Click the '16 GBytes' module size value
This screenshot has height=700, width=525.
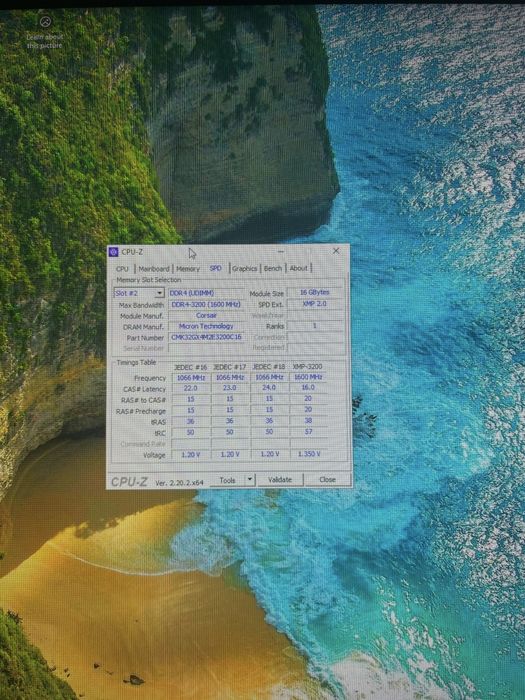click(315, 292)
